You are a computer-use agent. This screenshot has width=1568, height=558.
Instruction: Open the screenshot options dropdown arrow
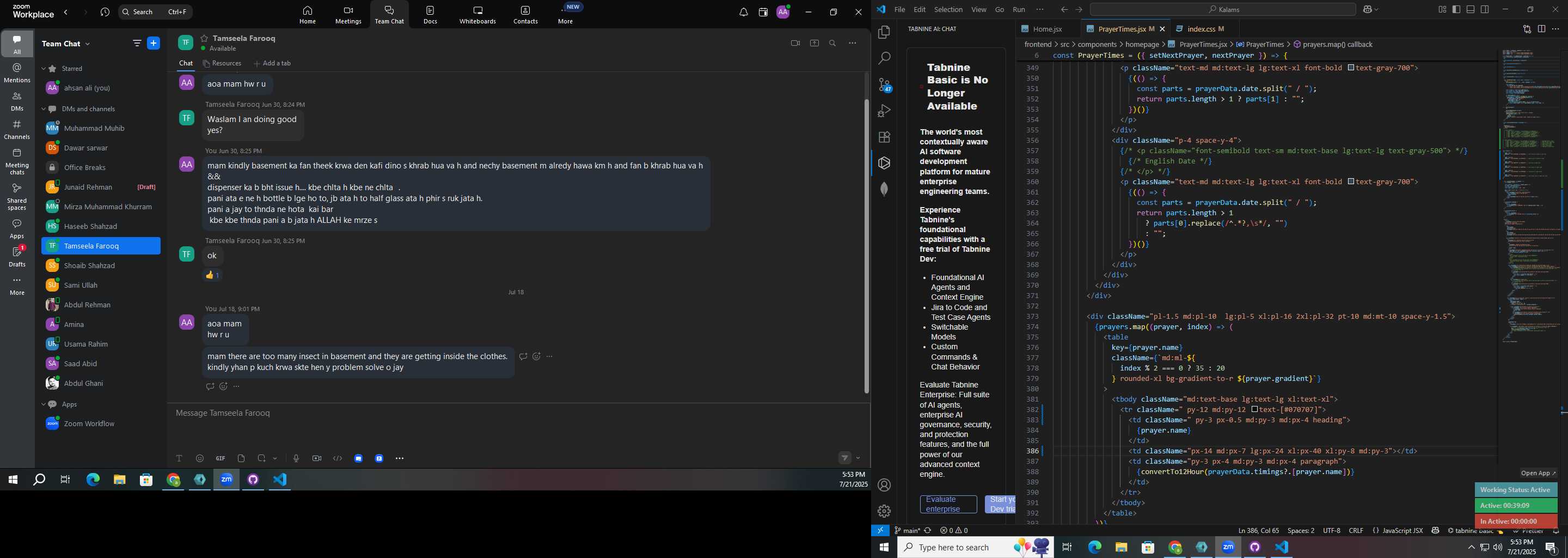point(275,458)
